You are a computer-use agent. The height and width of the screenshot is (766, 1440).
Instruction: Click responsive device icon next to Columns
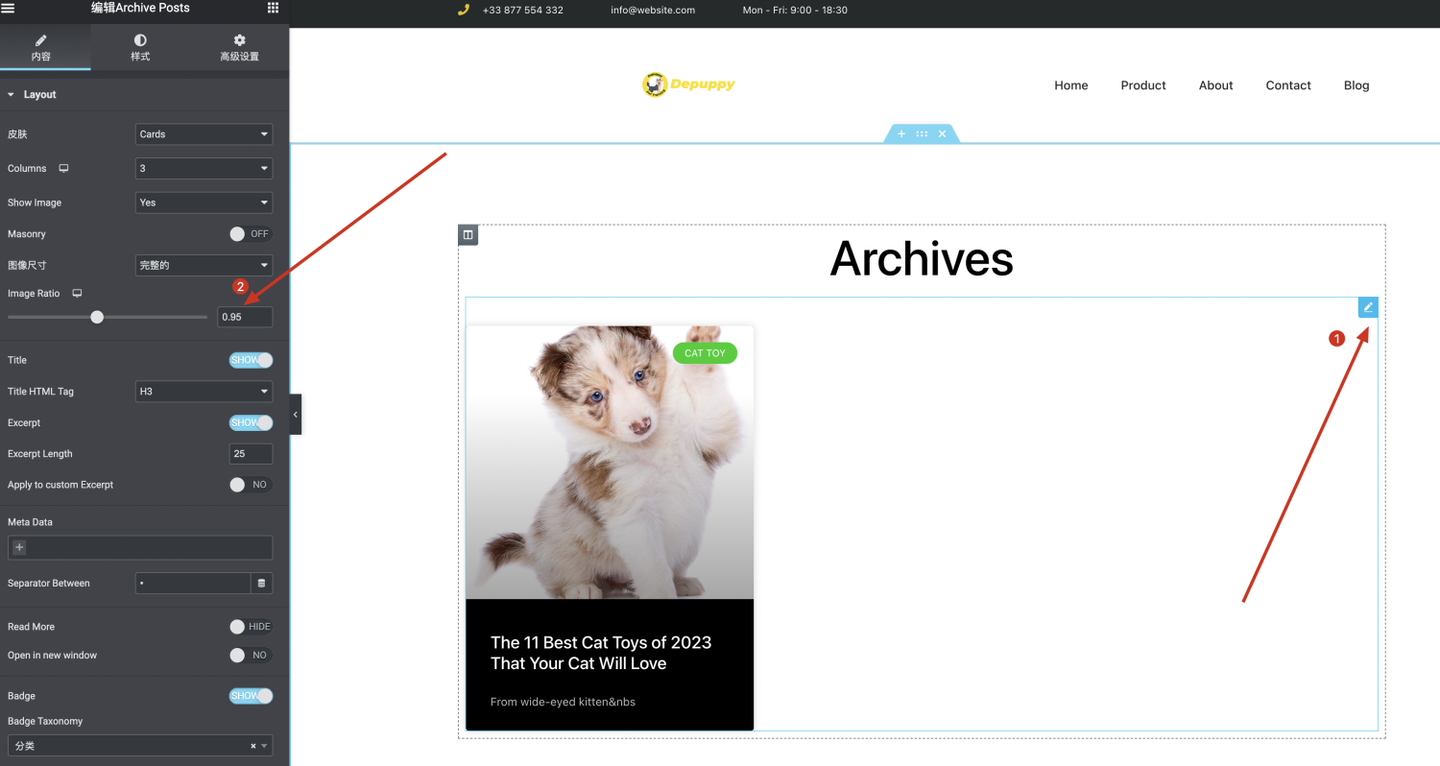click(x=64, y=168)
